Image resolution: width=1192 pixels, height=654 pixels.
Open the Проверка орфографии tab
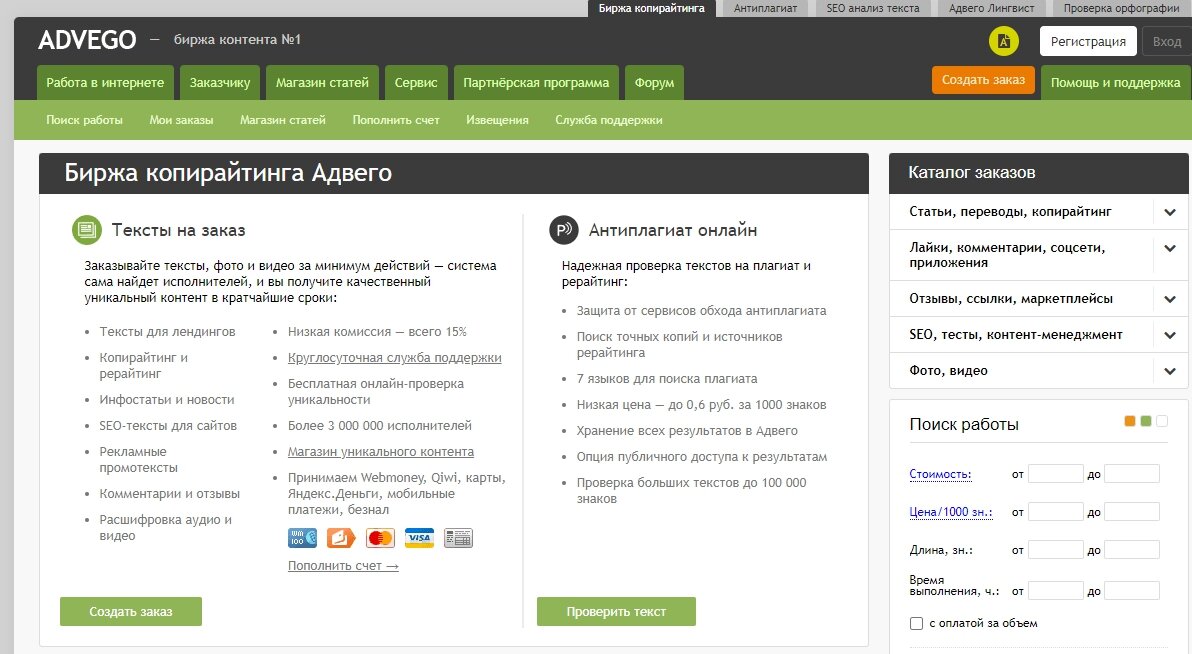pyautogui.click(x=1121, y=8)
